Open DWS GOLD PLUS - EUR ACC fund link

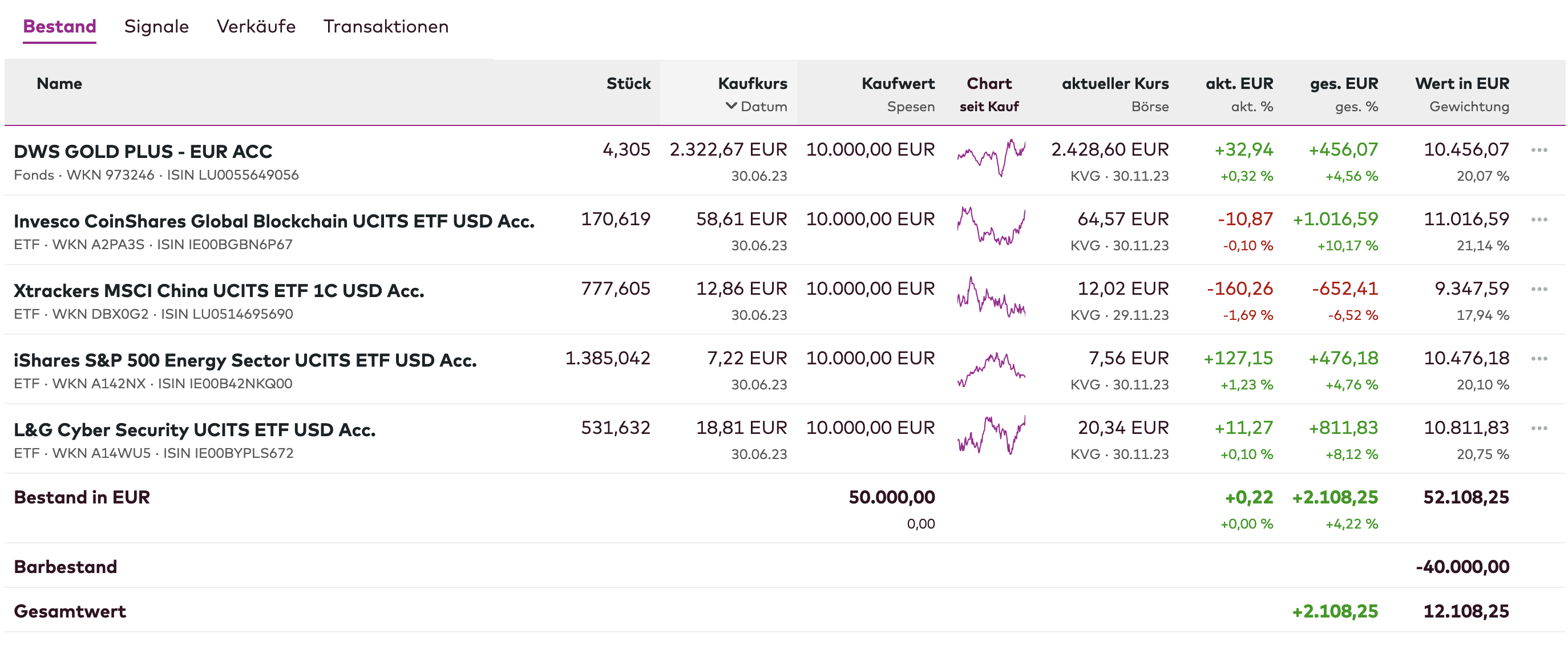point(143,152)
